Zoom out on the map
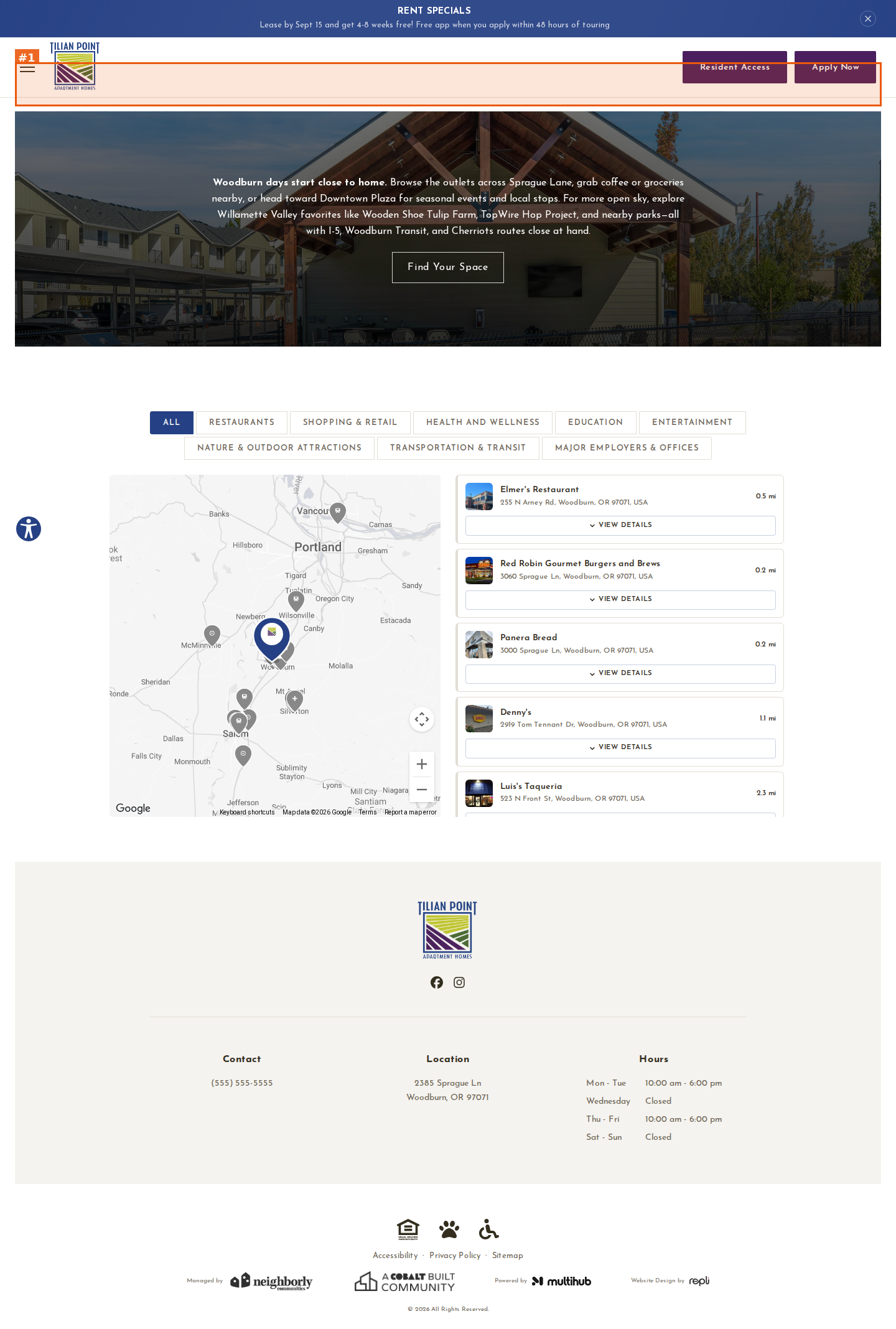Screen dimensions: 896x1329 (422, 790)
